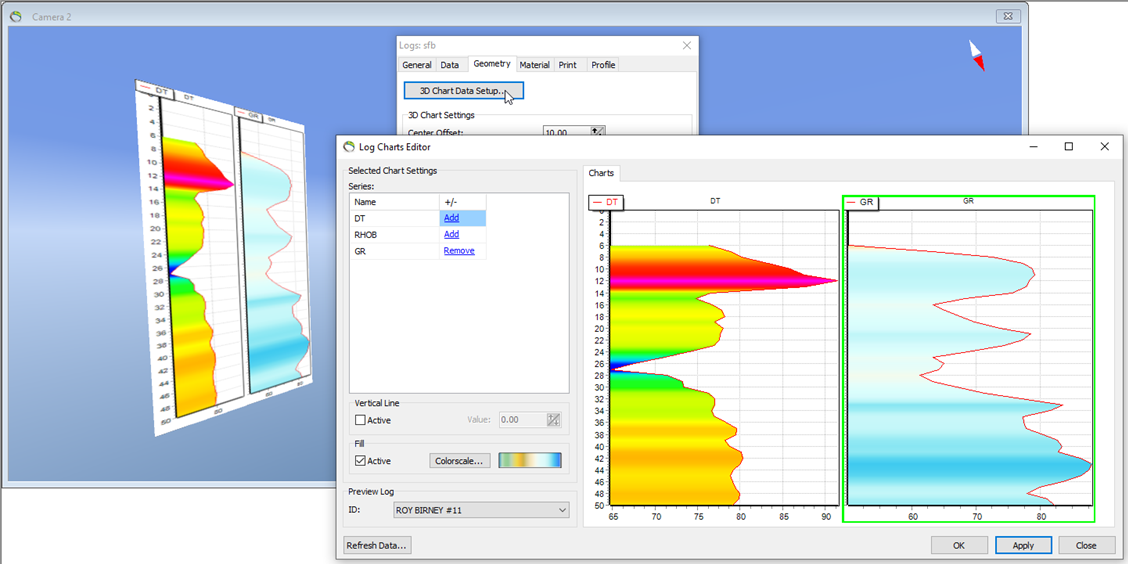Select the GR chart preview

[x=968, y=358]
